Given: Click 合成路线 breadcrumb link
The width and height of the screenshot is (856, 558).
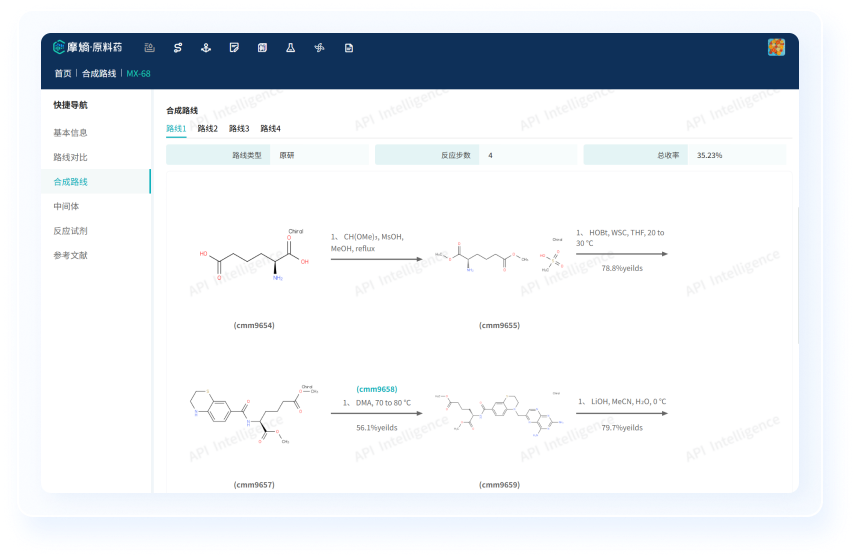Looking at the screenshot, I should point(99,74).
